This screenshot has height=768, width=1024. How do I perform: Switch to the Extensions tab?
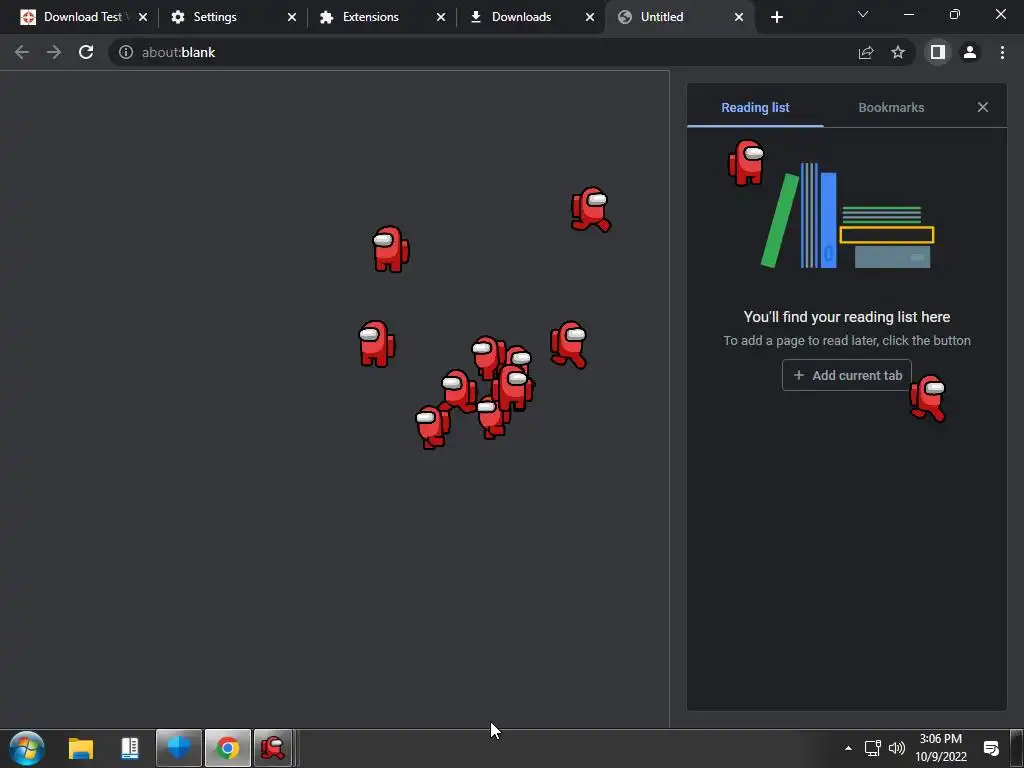click(x=381, y=17)
